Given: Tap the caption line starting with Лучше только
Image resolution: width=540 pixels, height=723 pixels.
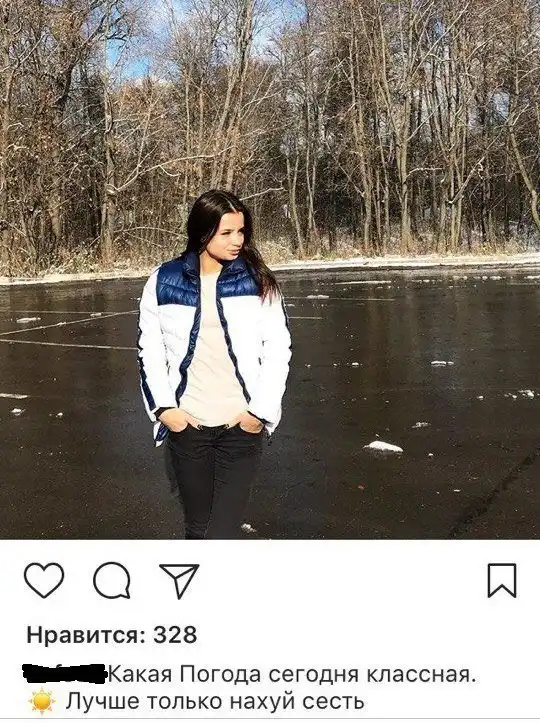Looking at the screenshot, I should pos(215,701).
